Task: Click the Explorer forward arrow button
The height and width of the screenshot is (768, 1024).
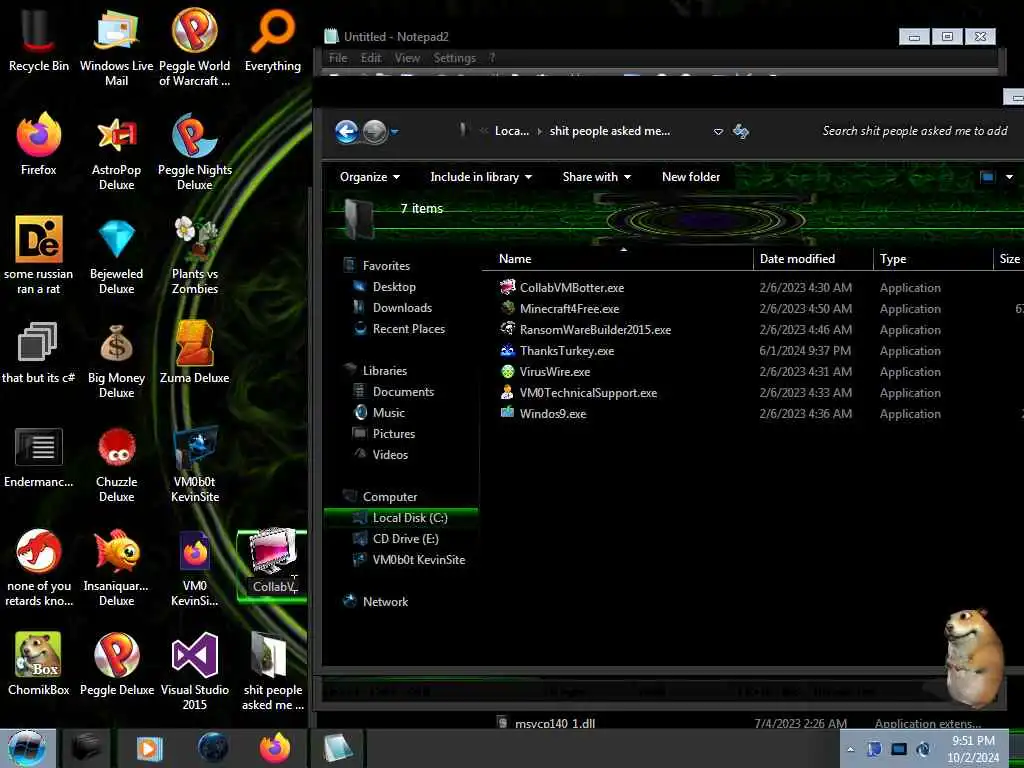Action: pos(374,131)
